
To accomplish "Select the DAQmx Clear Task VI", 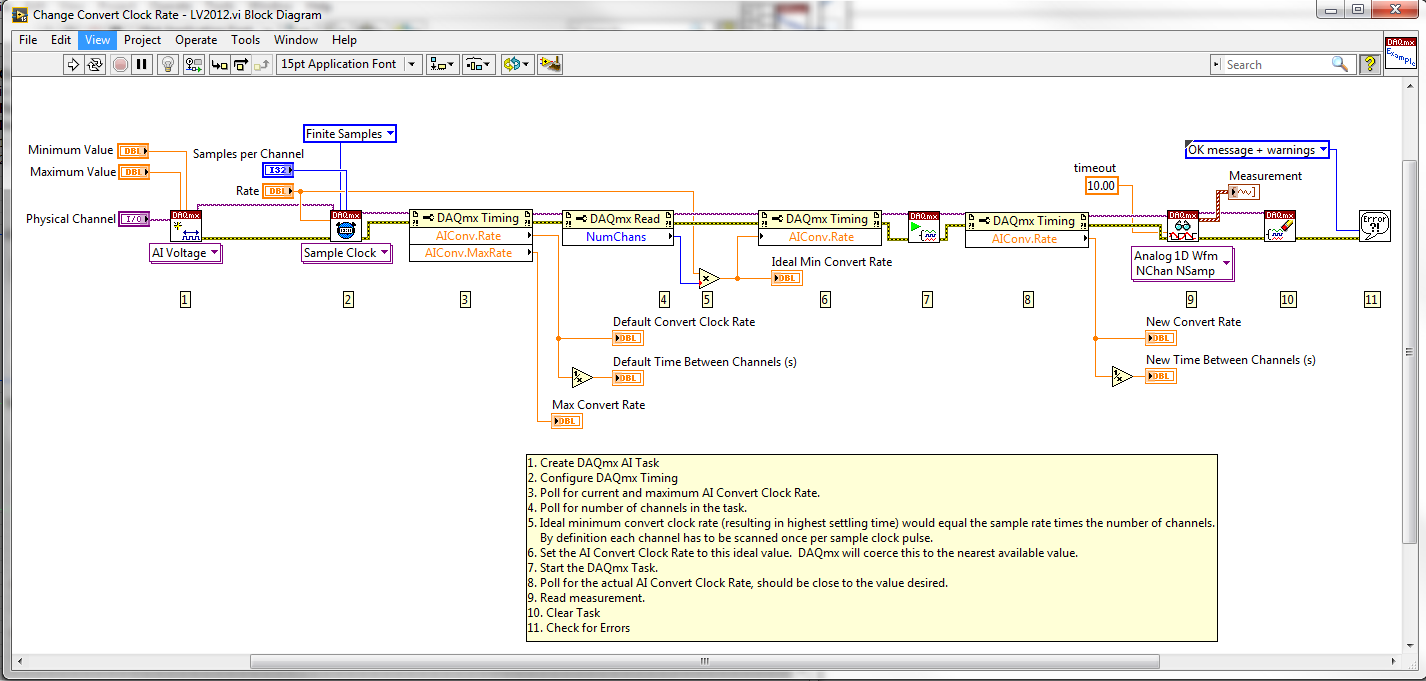I will coord(1280,227).
